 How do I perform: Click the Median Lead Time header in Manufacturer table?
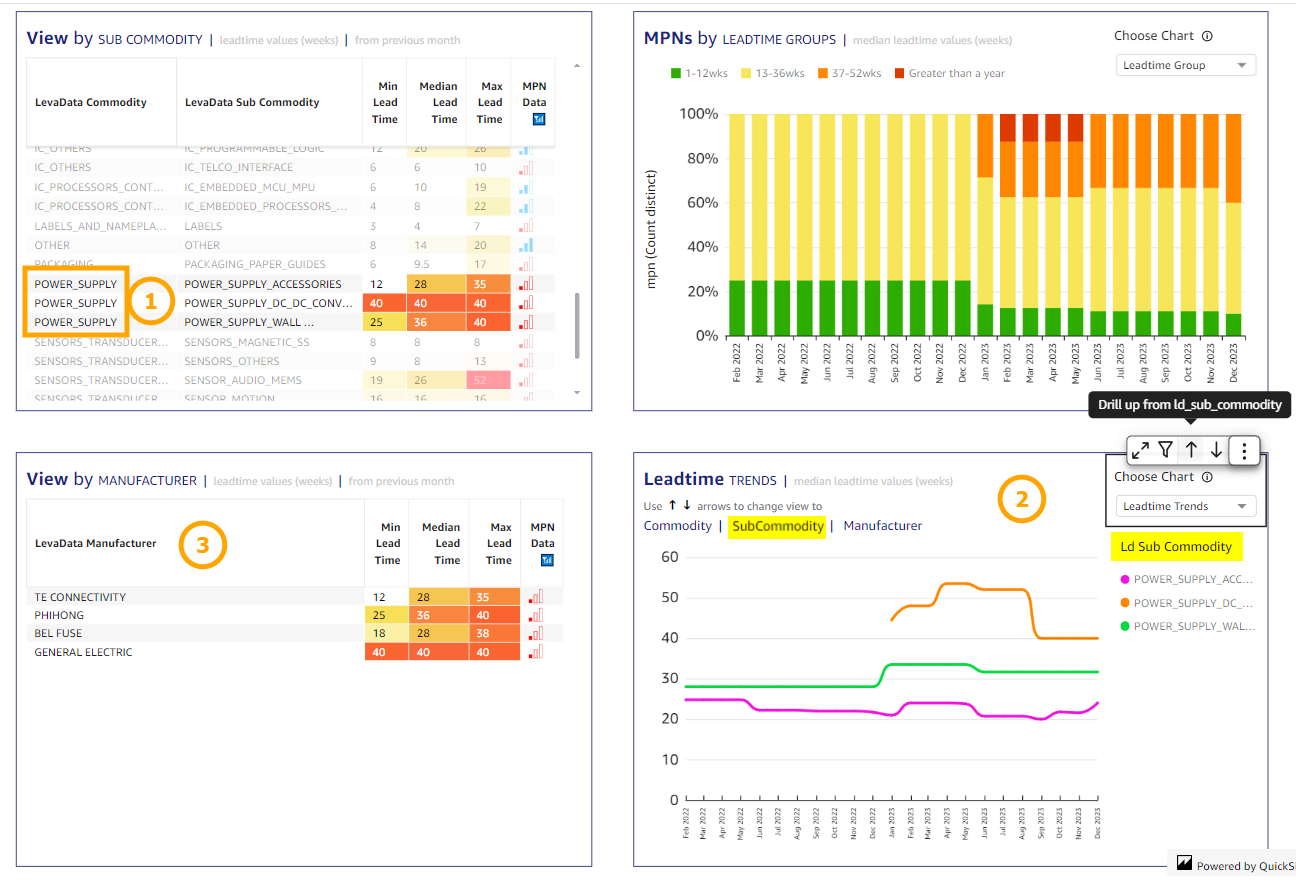tap(441, 543)
